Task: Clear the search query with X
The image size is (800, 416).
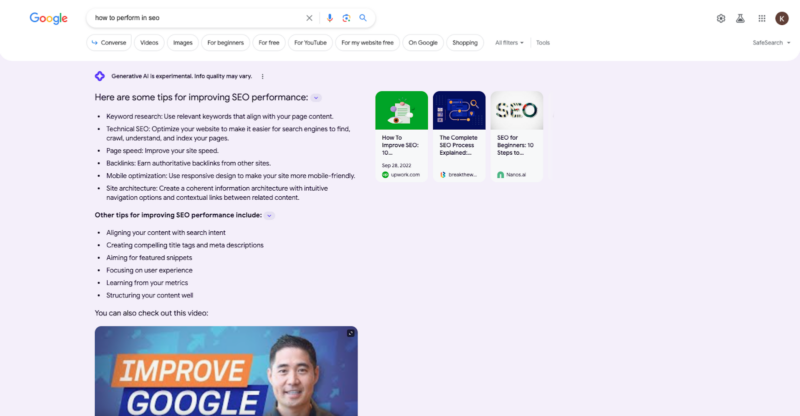Action: pyautogui.click(x=309, y=18)
